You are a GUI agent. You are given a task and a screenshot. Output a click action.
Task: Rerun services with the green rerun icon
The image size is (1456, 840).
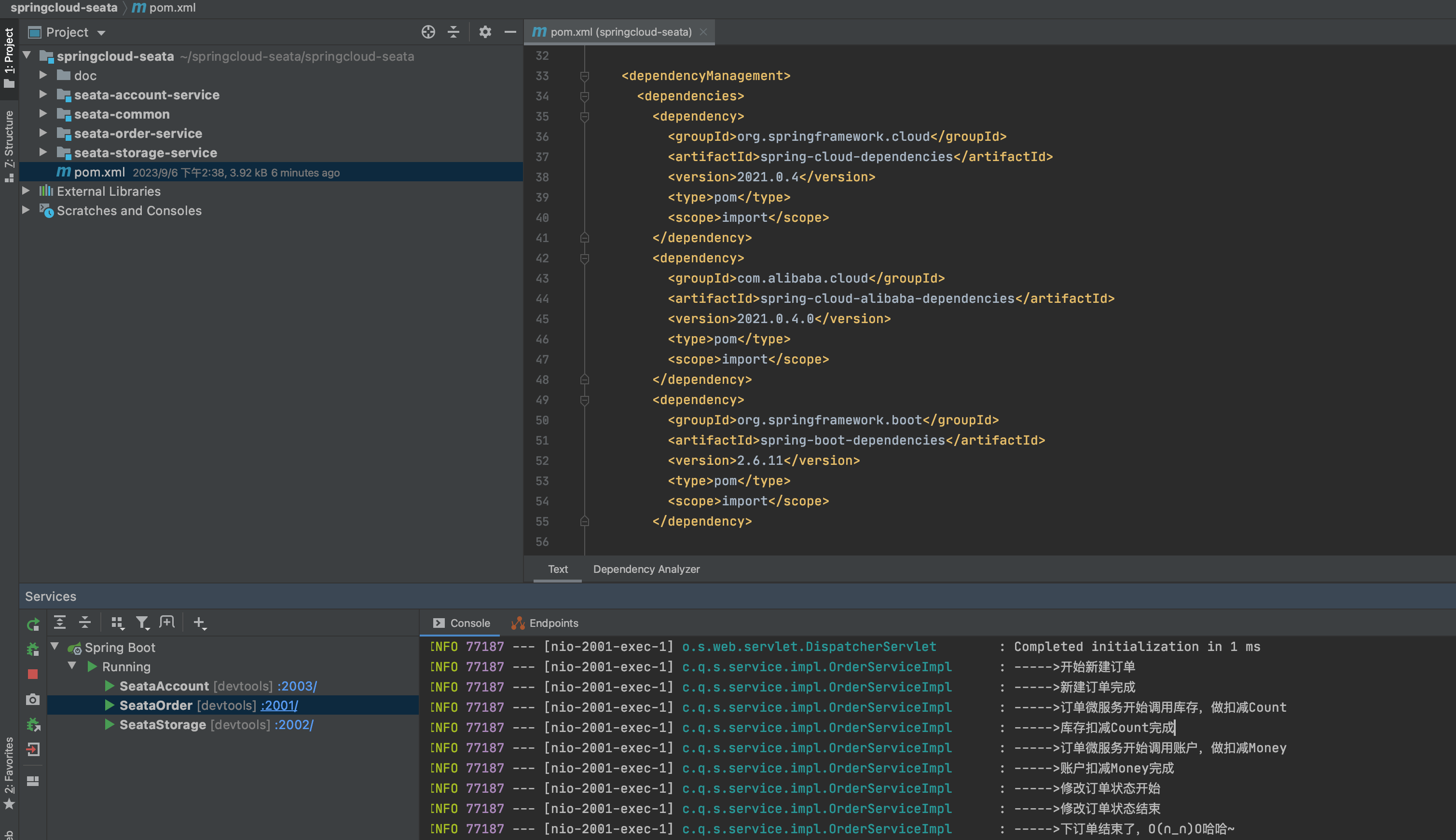click(33, 624)
